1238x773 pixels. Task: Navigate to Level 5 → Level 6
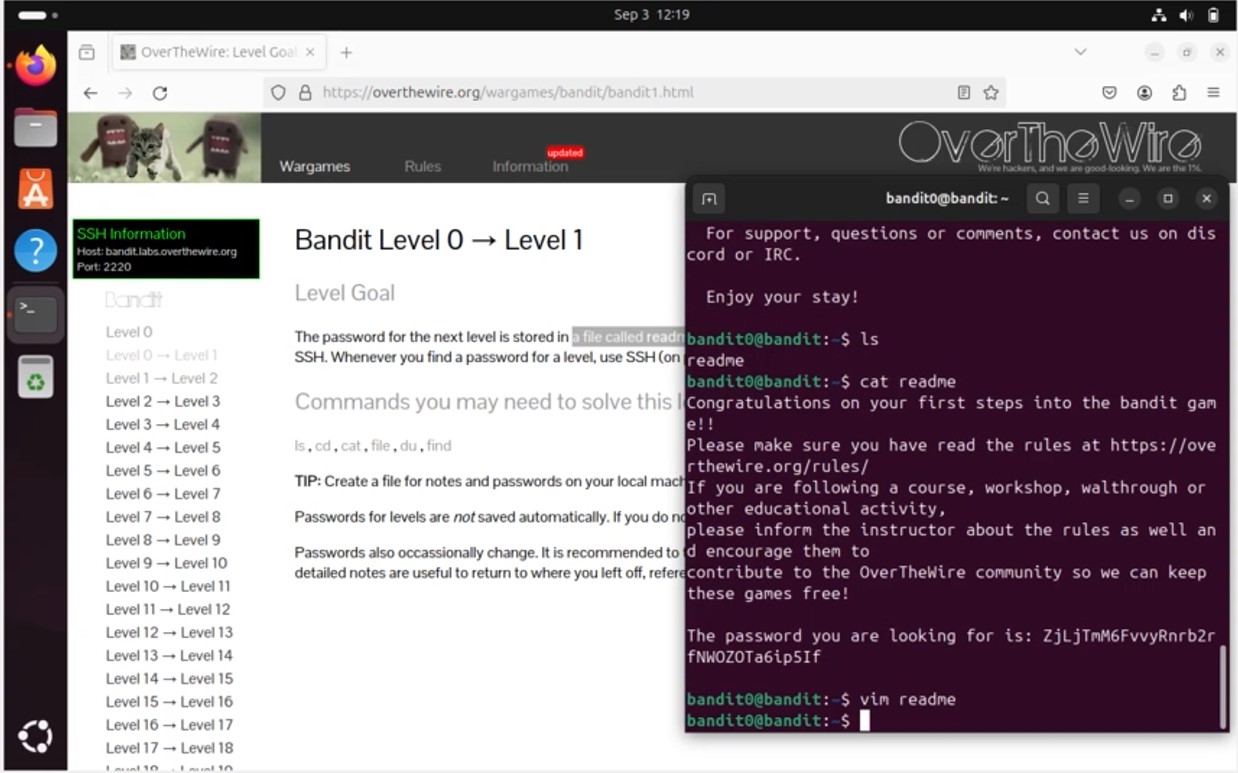[x=163, y=470]
